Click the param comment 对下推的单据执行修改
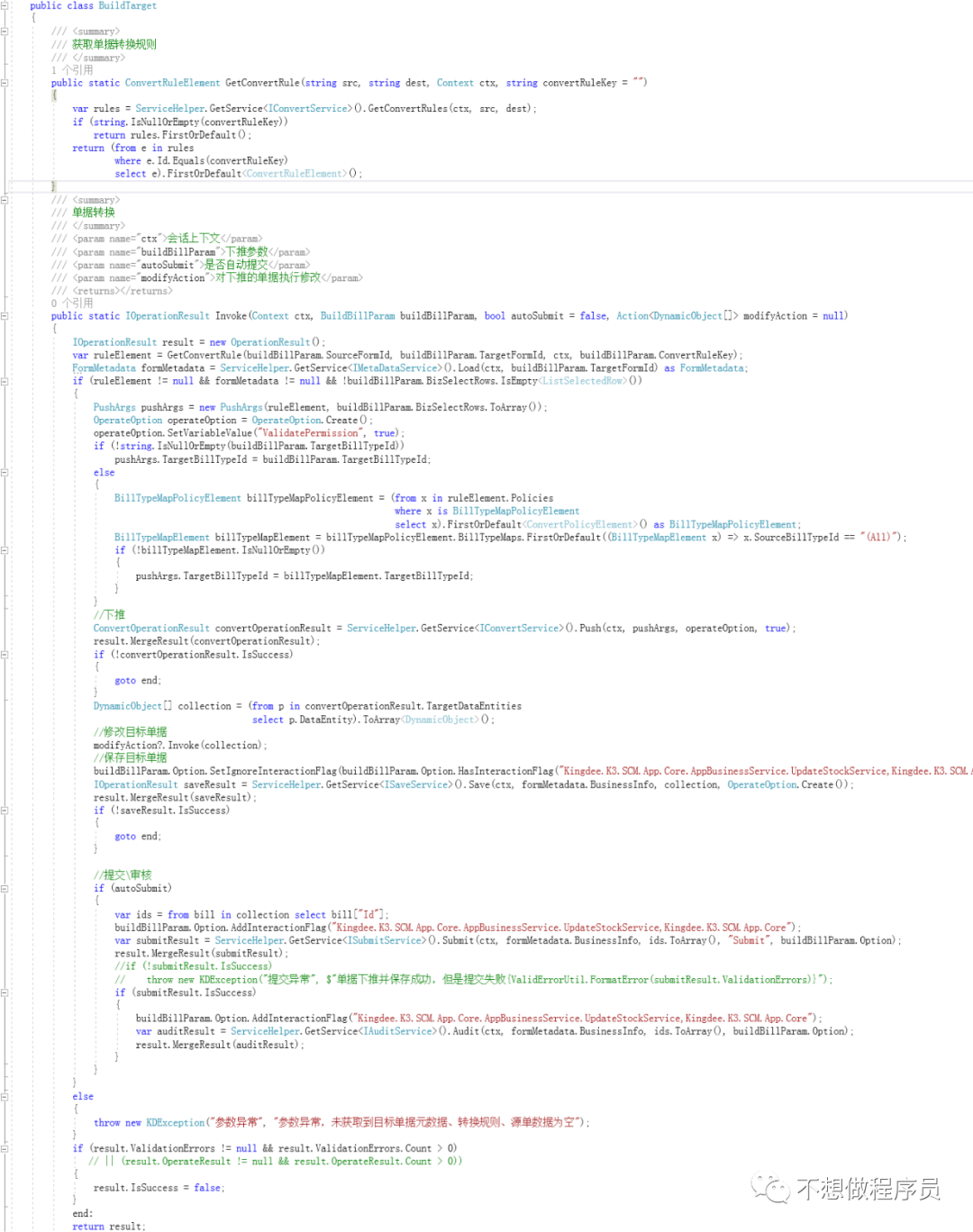Screen dimensions: 973x1232 click(268, 277)
